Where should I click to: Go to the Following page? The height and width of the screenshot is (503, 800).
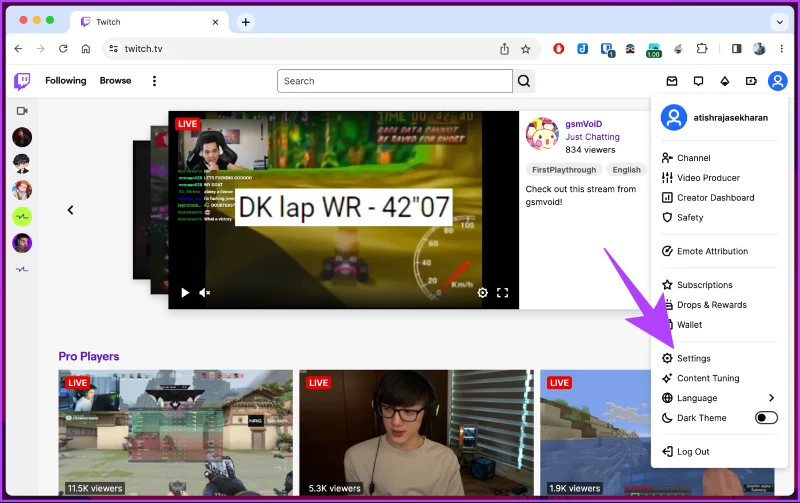pyautogui.click(x=66, y=81)
